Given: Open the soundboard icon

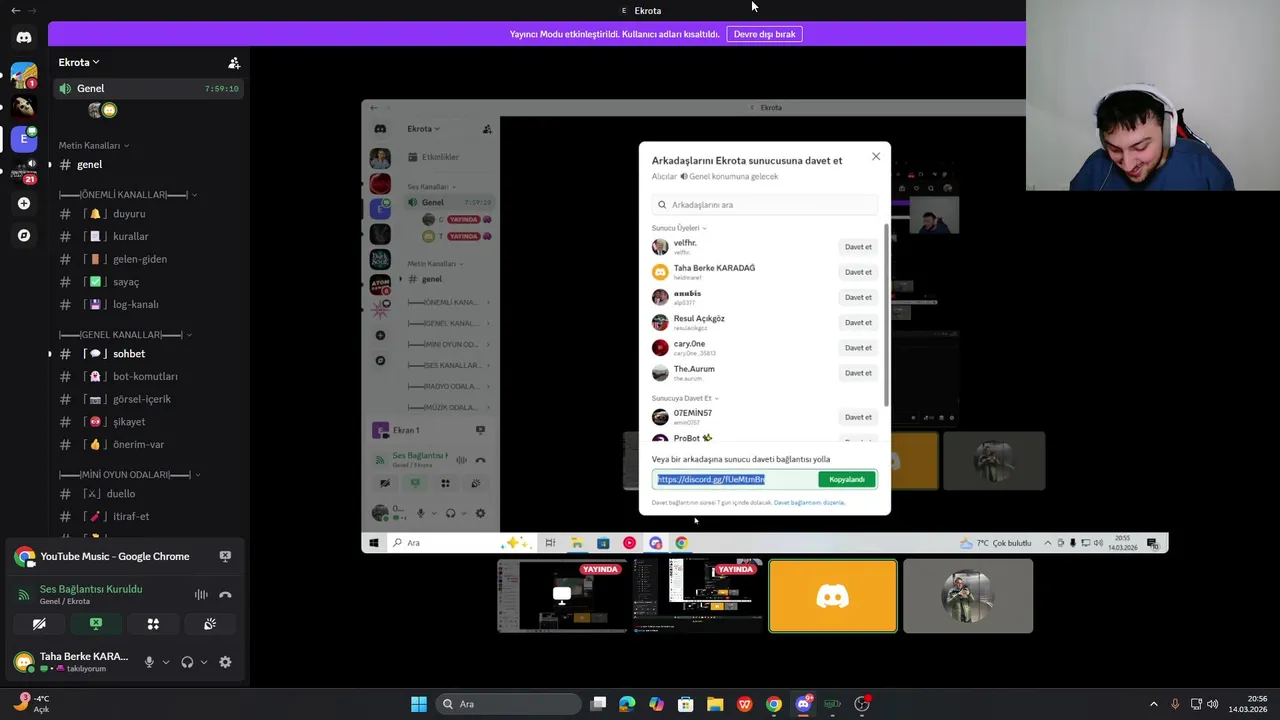Looking at the screenshot, I should coord(210,624).
